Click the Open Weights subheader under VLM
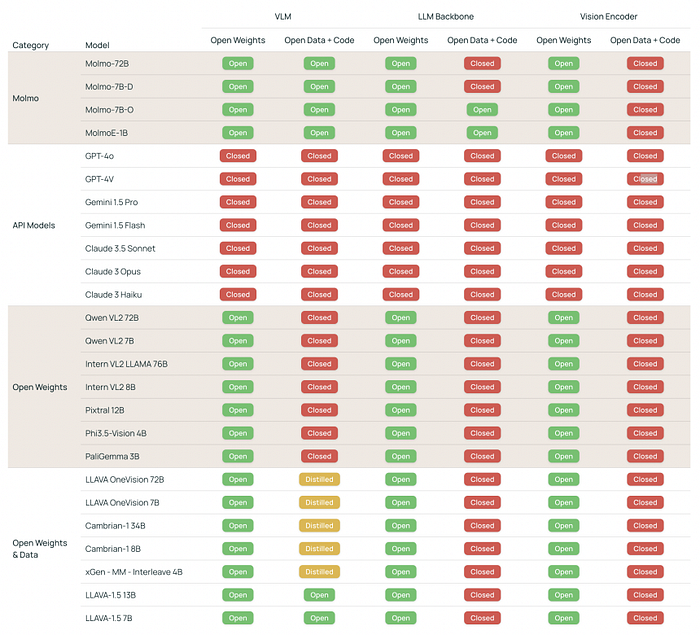This screenshot has height=635, width=700. tap(238, 40)
